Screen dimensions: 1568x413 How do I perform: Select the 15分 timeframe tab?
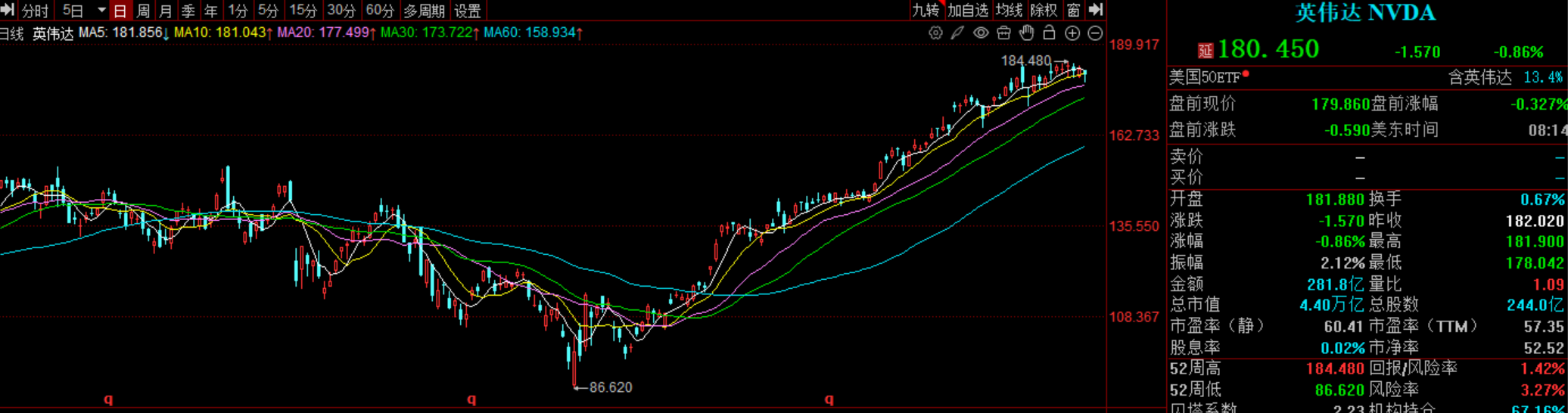[303, 11]
